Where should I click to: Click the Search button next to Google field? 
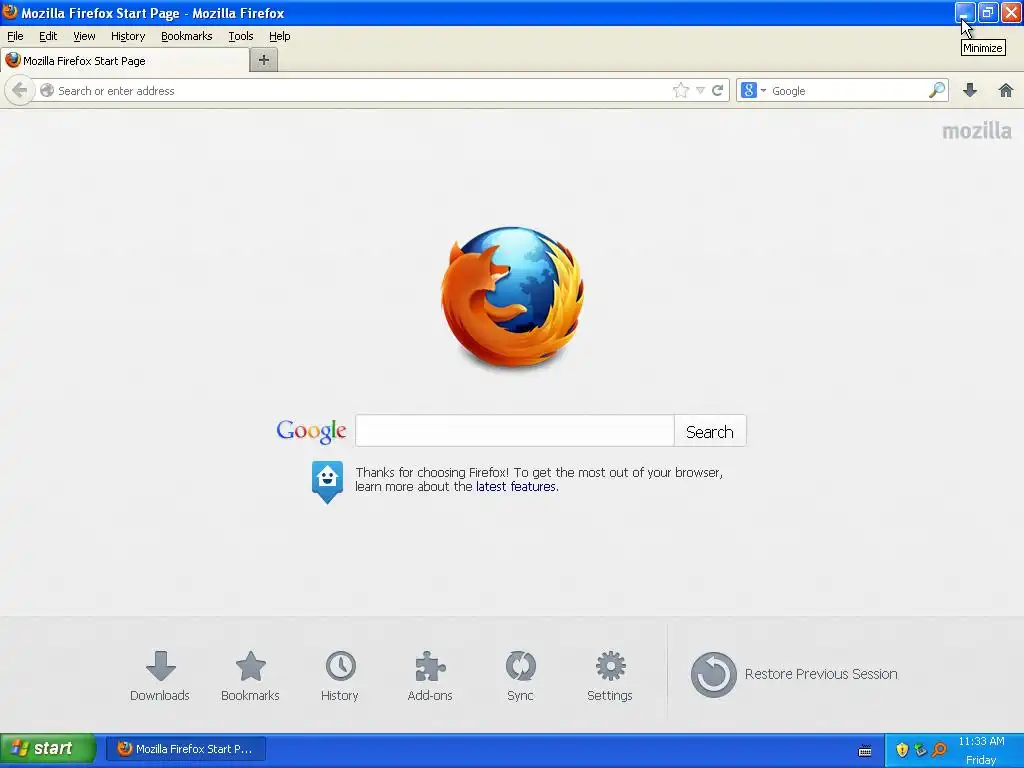[x=710, y=431]
